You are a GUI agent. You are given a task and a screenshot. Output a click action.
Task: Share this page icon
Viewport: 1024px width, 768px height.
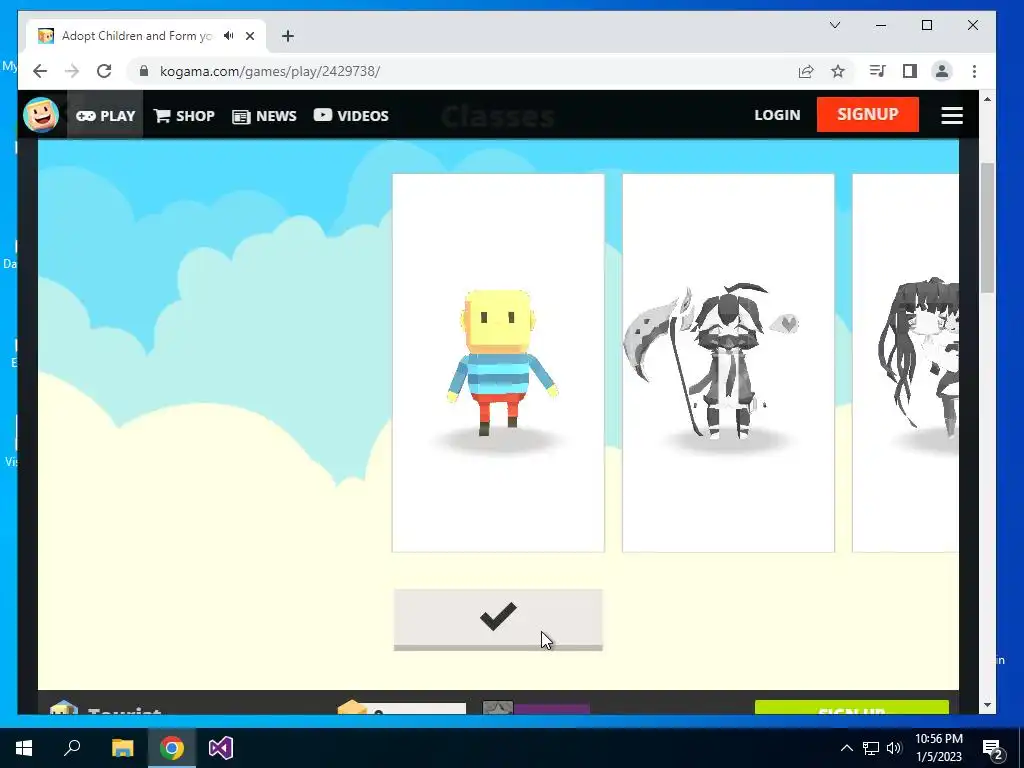click(x=806, y=71)
